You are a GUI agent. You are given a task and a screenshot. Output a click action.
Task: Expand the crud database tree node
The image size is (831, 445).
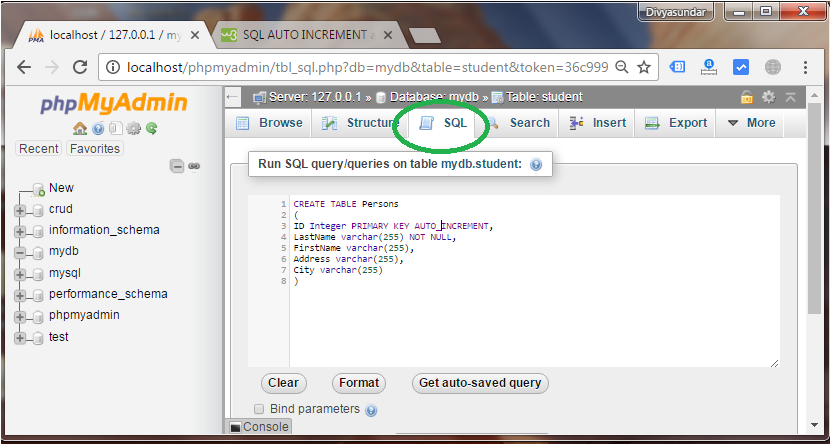click(x=20, y=210)
